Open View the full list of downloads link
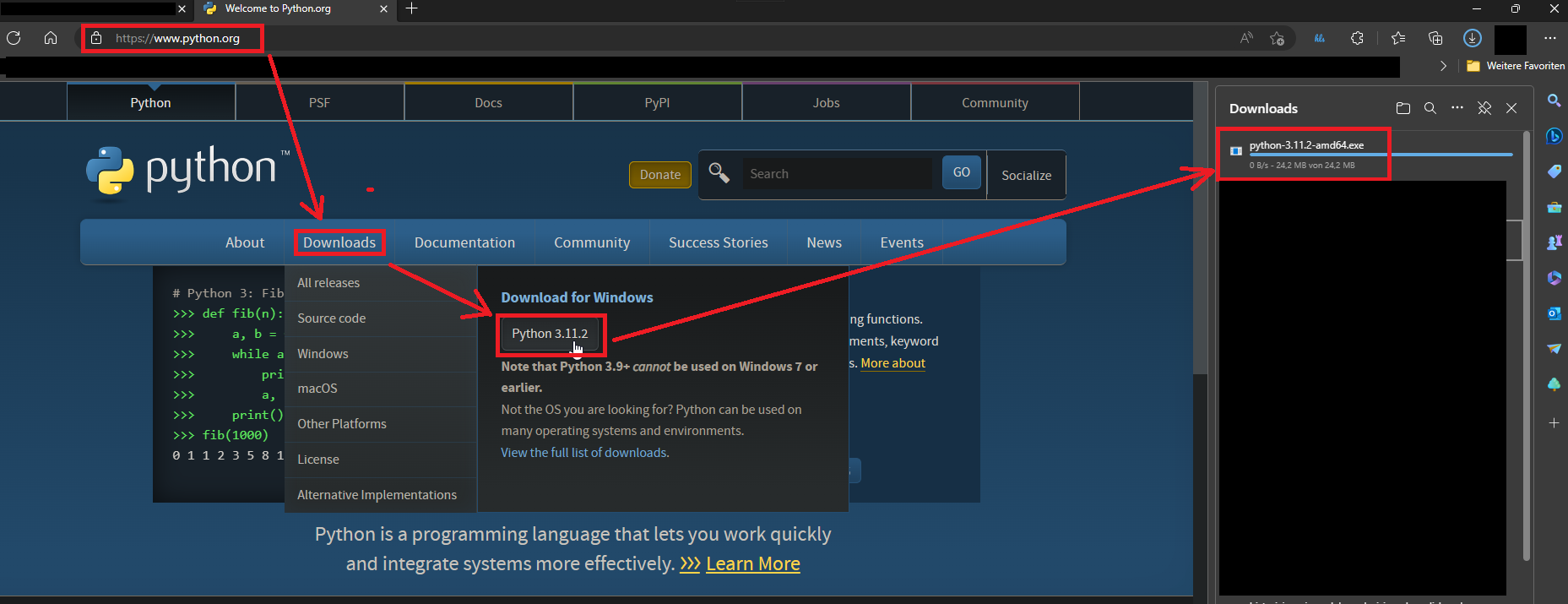The width and height of the screenshot is (1568, 604). (585, 453)
